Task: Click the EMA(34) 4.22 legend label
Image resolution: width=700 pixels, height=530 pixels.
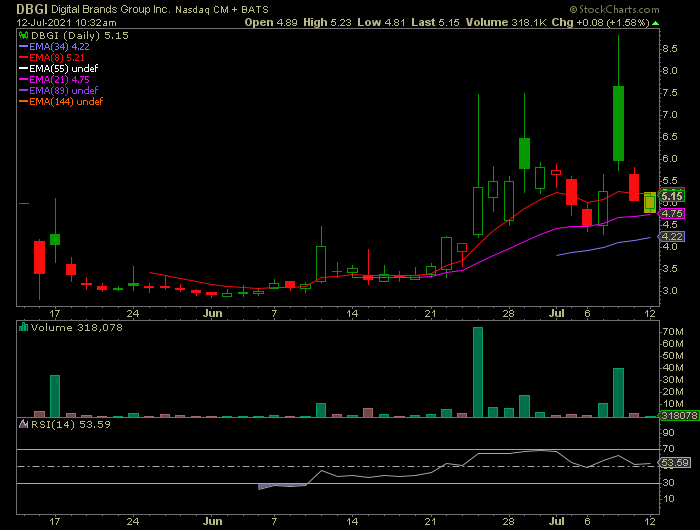Action: [x=59, y=46]
